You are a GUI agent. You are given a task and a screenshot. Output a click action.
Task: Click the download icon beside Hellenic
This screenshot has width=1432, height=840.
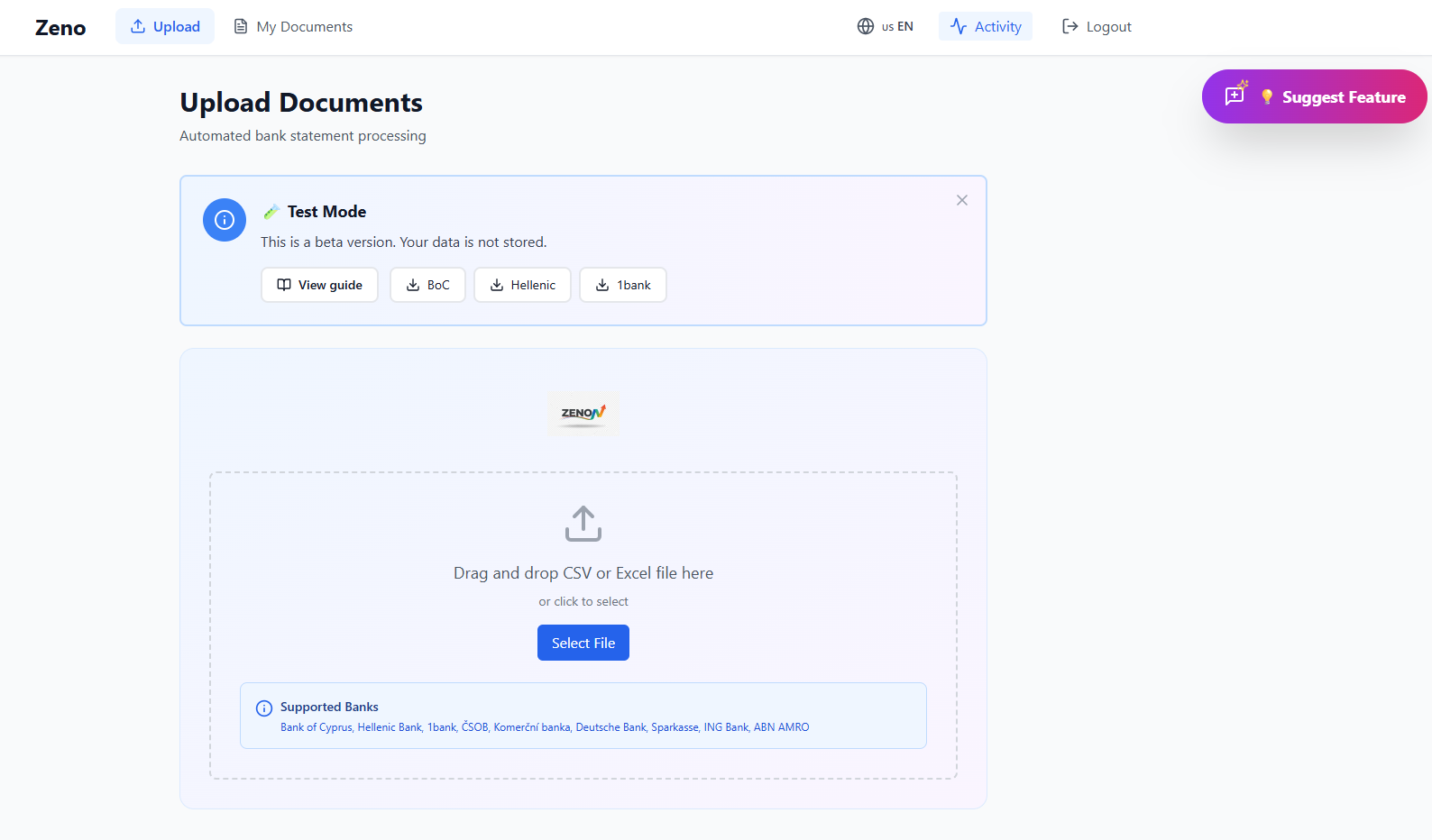(x=497, y=285)
